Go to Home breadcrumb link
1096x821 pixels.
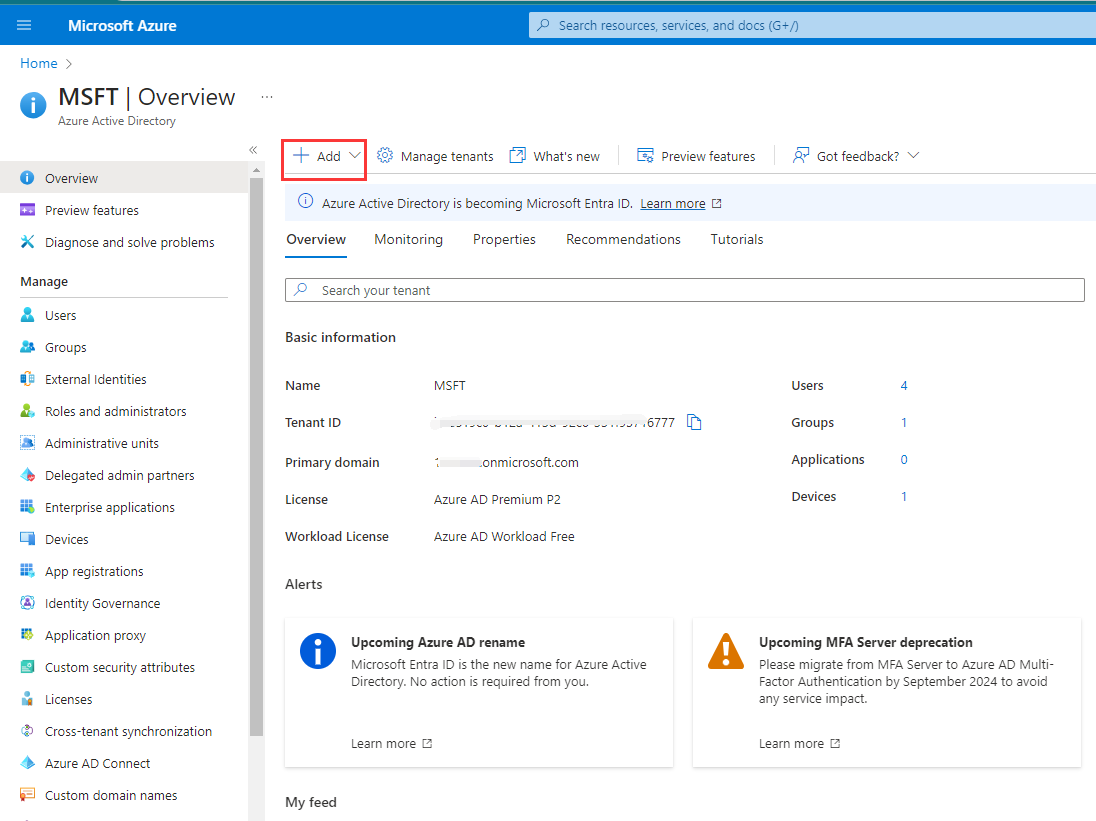pyautogui.click(x=38, y=64)
